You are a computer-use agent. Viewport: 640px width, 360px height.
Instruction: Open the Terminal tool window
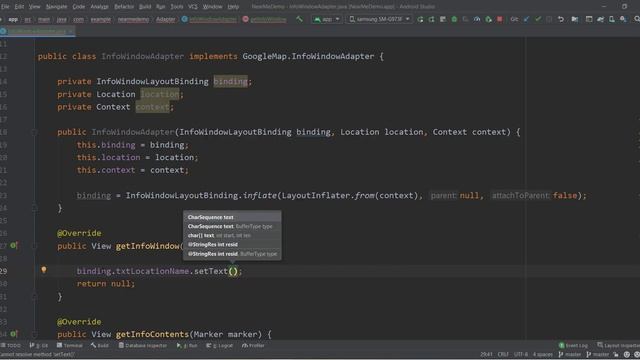pyautogui.click(x=70, y=345)
